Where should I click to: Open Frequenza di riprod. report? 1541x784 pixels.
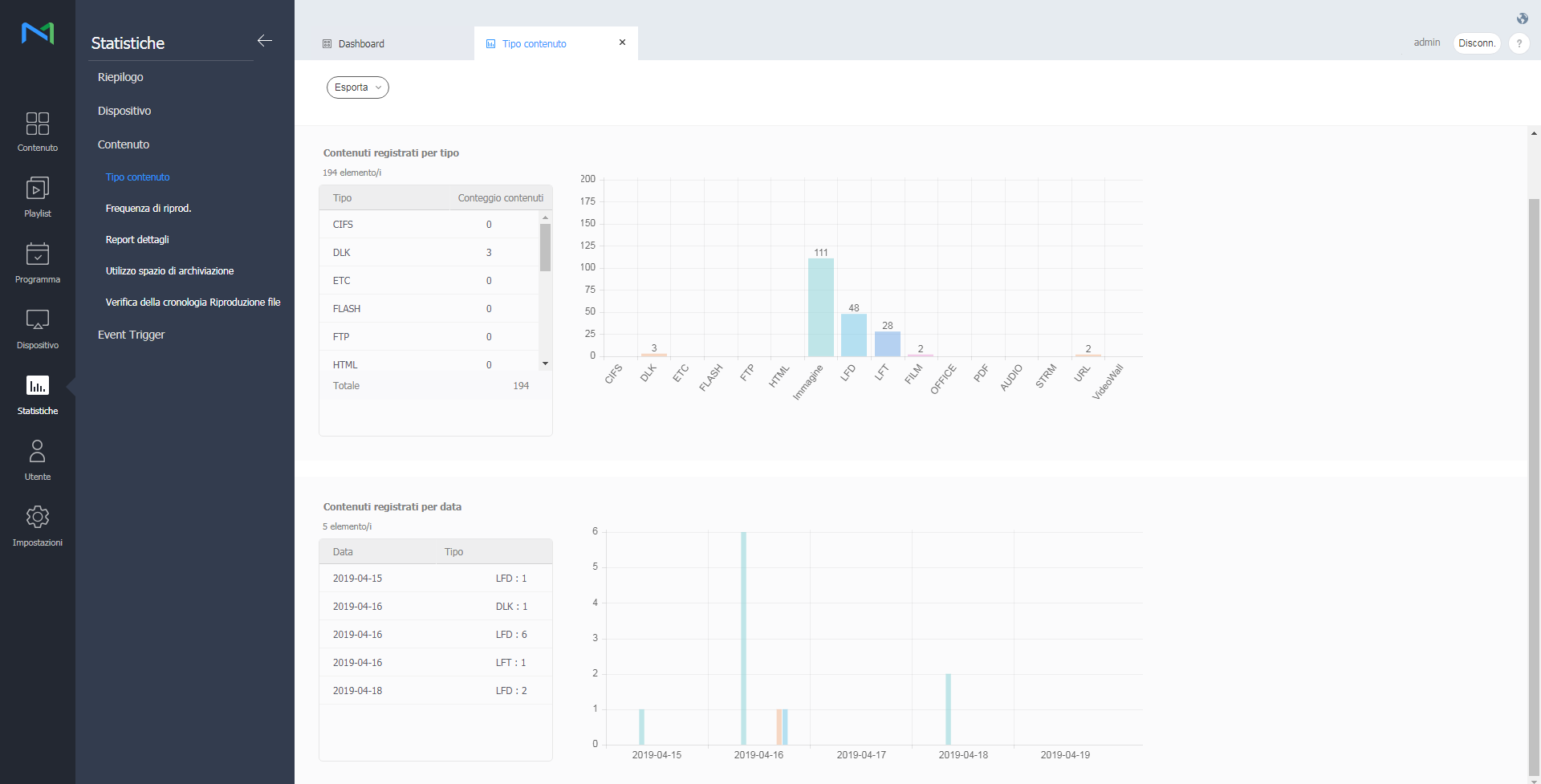pos(148,208)
